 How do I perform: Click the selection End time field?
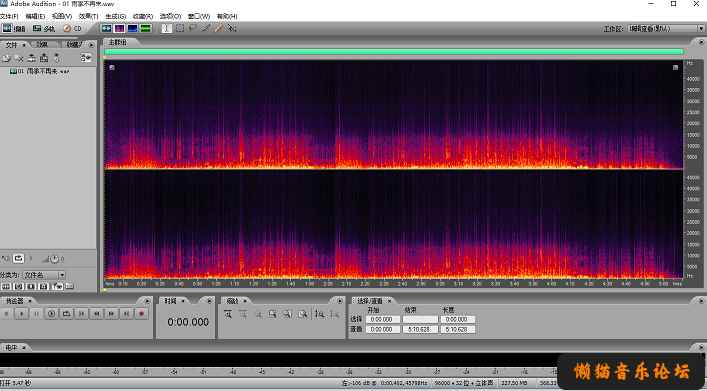coord(420,319)
